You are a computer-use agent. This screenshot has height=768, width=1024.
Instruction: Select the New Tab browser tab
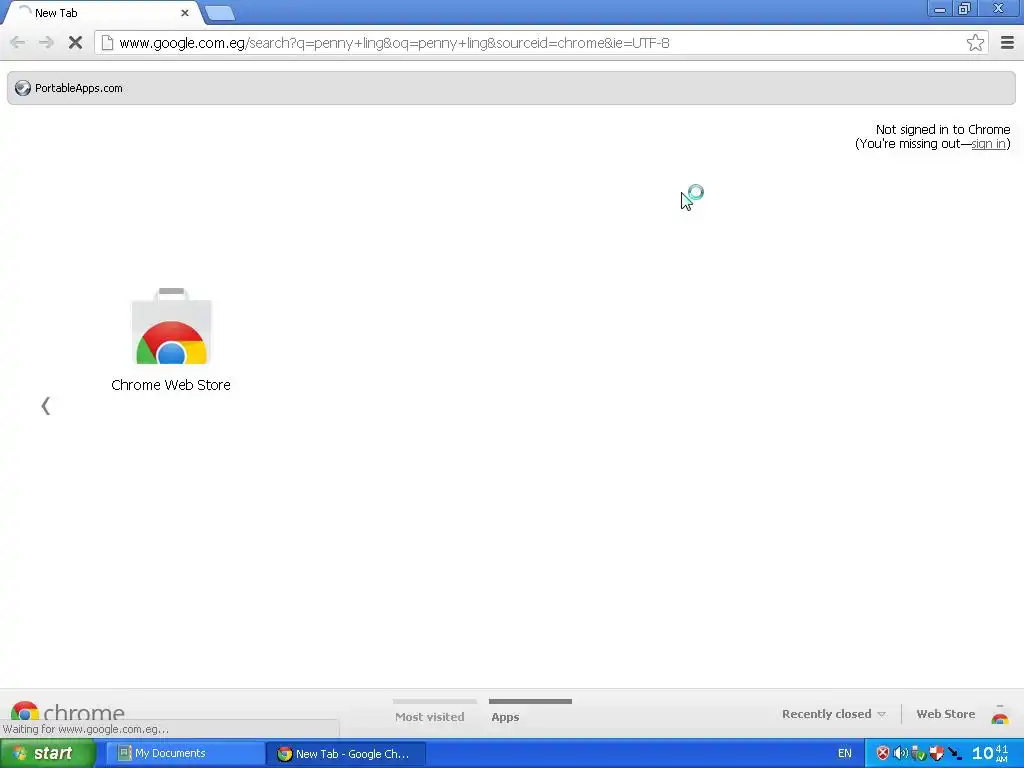101,13
